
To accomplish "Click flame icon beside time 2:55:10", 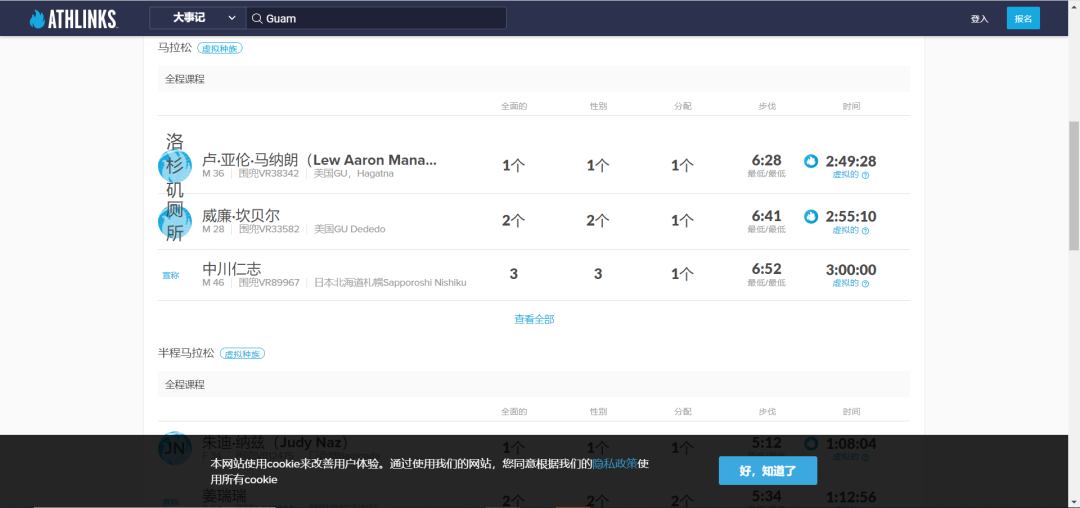I will (x=811, y=216).
